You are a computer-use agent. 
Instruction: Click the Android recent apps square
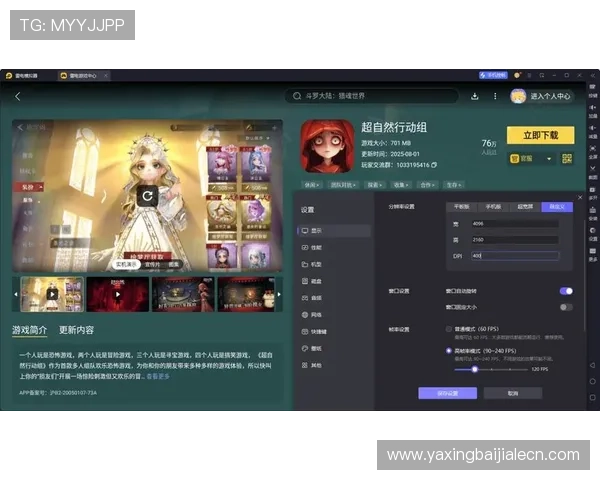coord(592,397)
